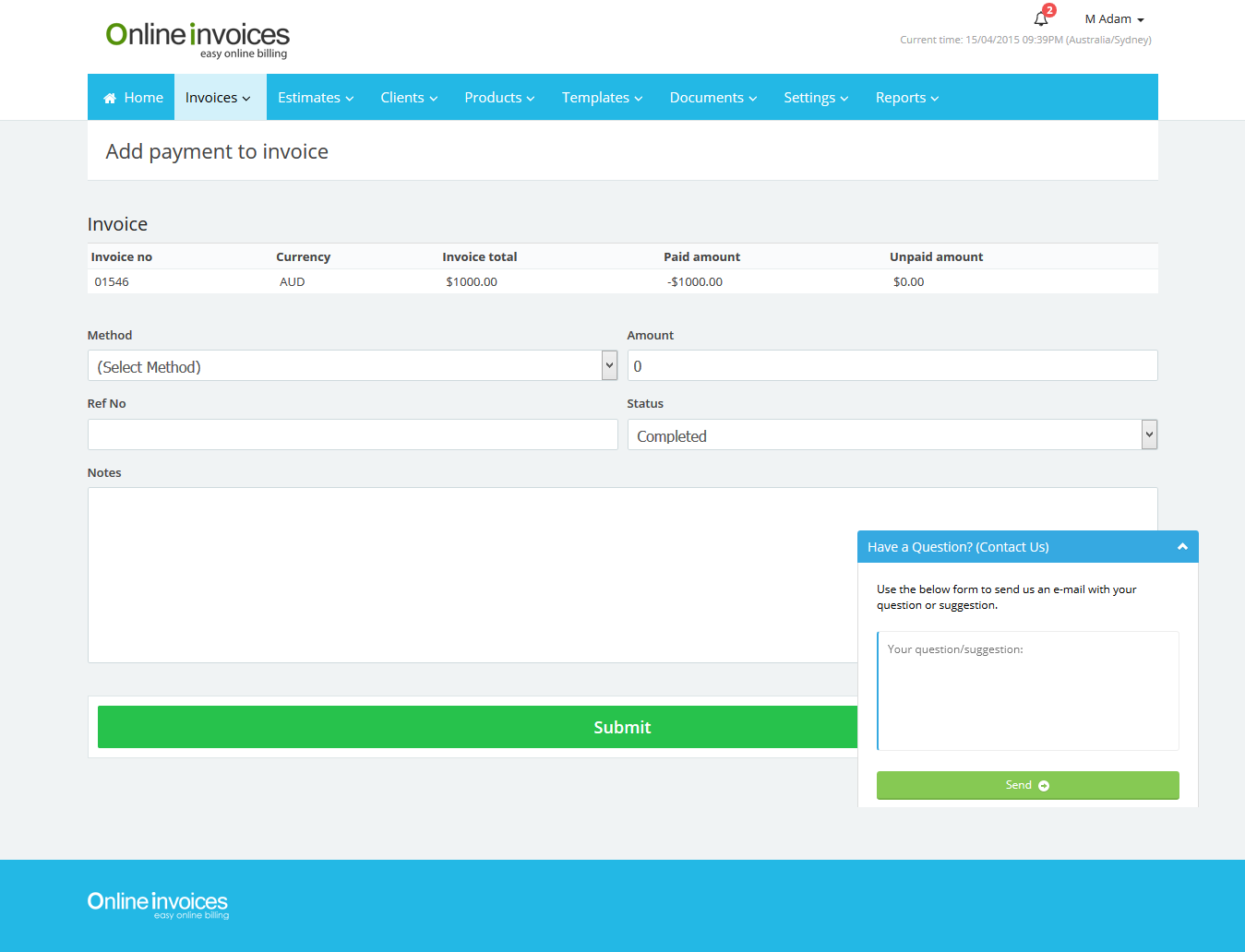Expand the Clients menu

(x=409, y=98)
